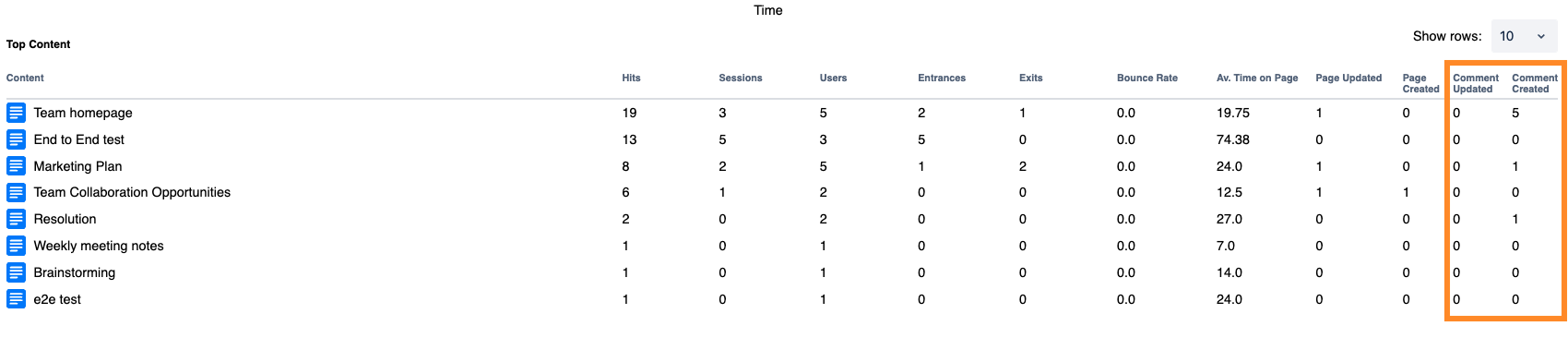
Task: Open the Weekly meeting notes link
Action: pyautogui.click(x=99, y=246)
